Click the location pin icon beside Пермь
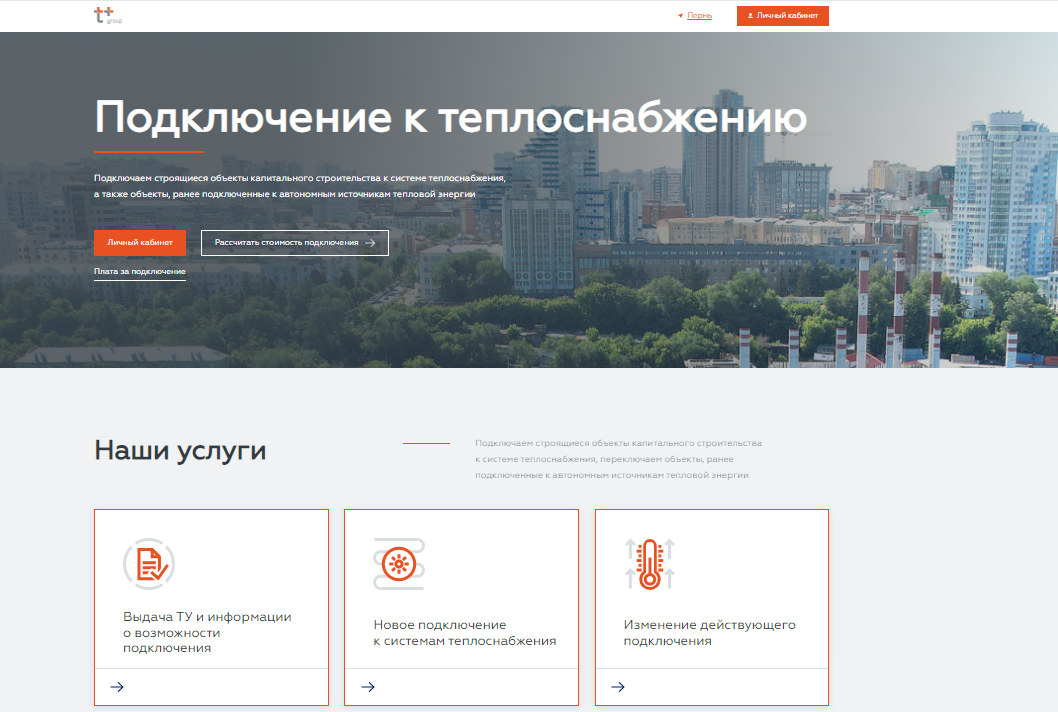 point(680,15)
